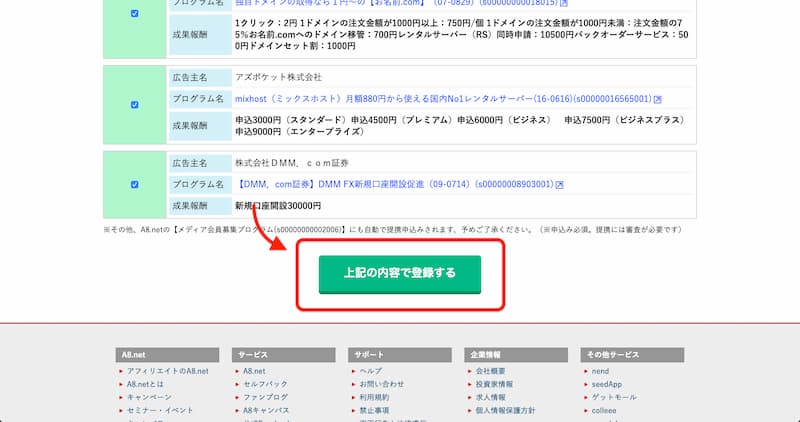Open アフィリエイトのA8.net footer link
Screen dimensions: 800x422
(x=167, y=371)
